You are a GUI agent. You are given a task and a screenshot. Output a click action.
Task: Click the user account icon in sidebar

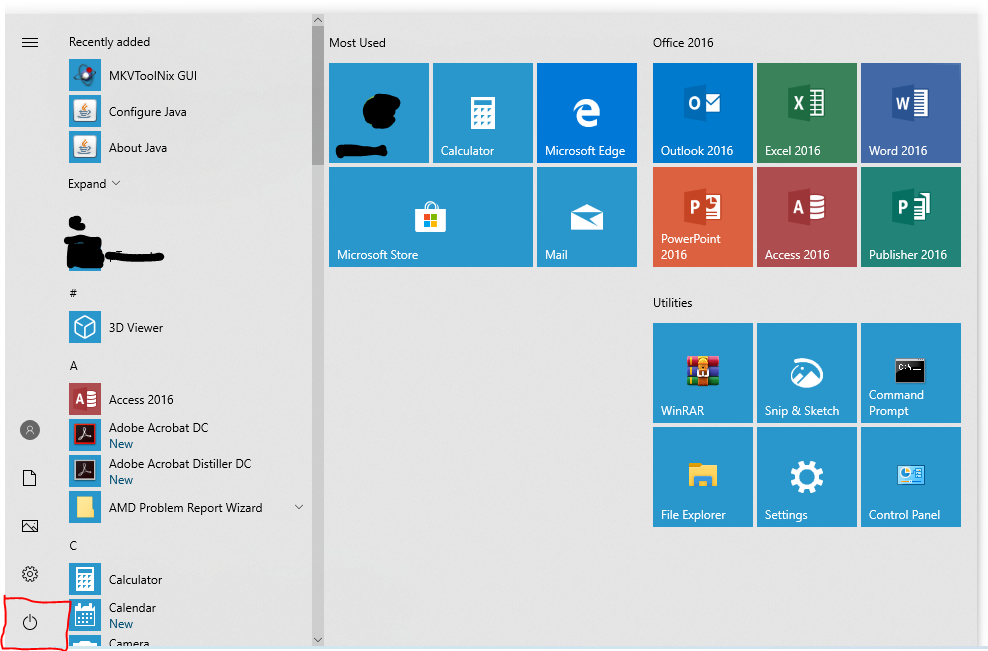pos(30,430)
